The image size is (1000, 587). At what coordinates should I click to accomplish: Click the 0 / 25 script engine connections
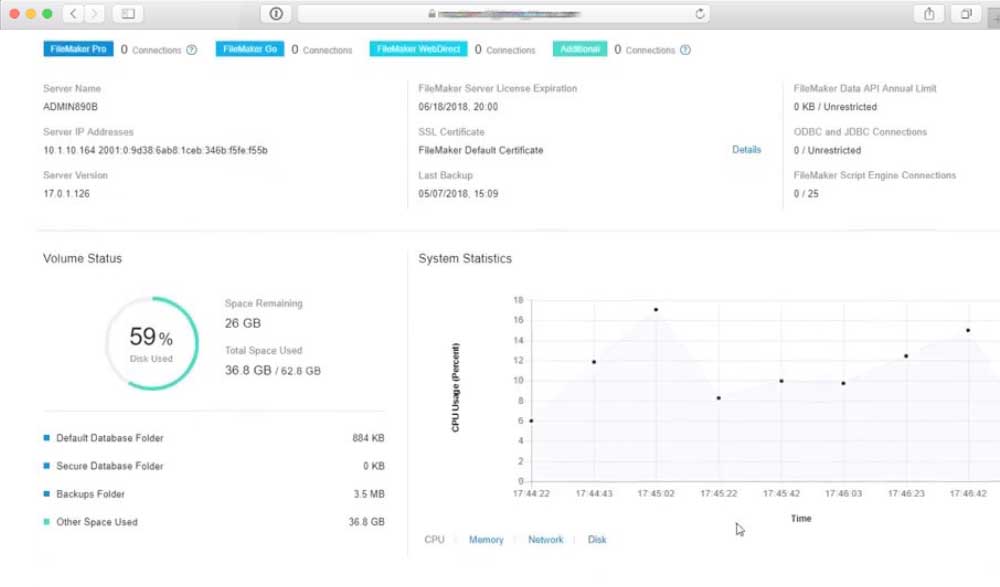[805, 193]
